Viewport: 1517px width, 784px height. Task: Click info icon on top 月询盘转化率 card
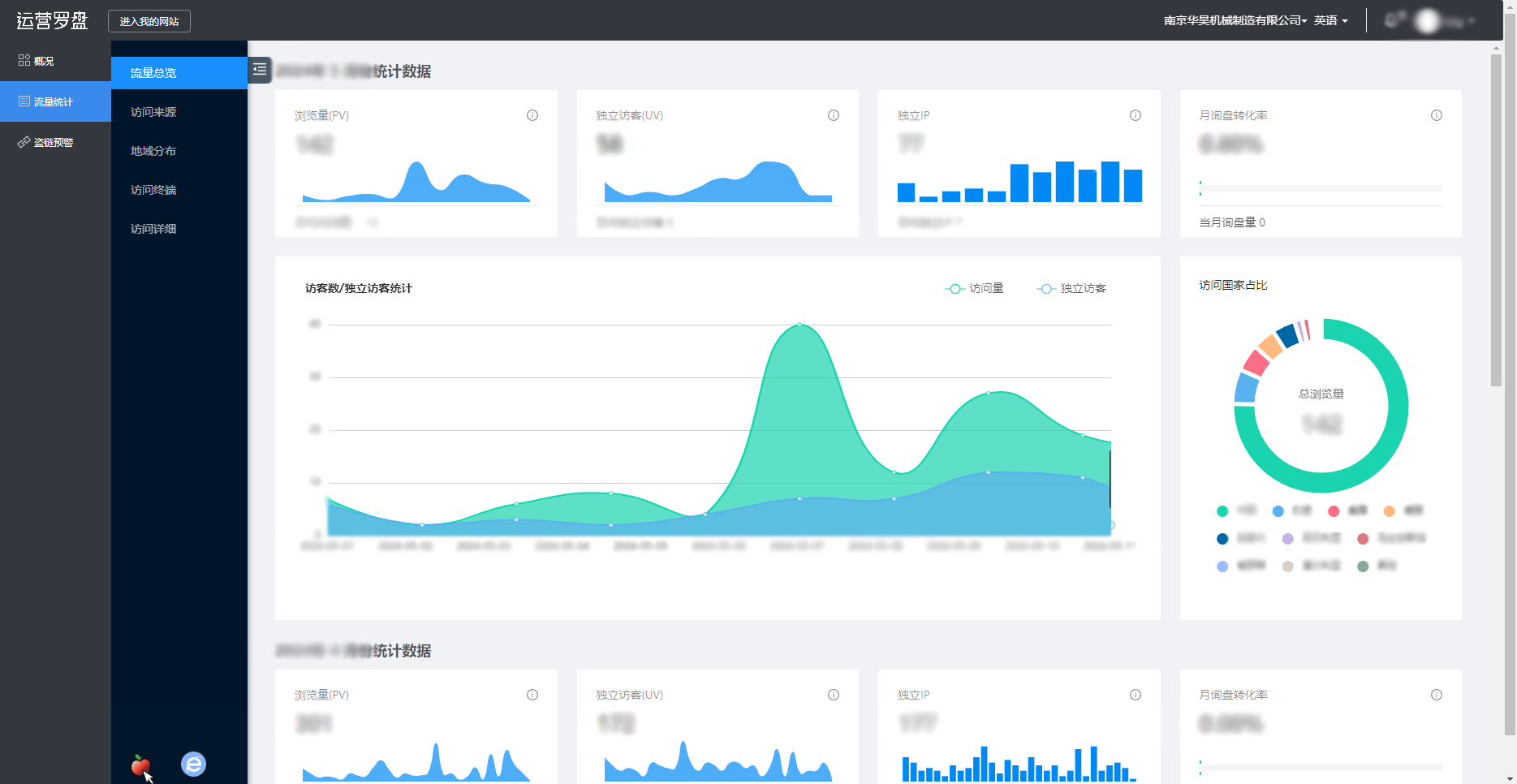(1437, 115)
